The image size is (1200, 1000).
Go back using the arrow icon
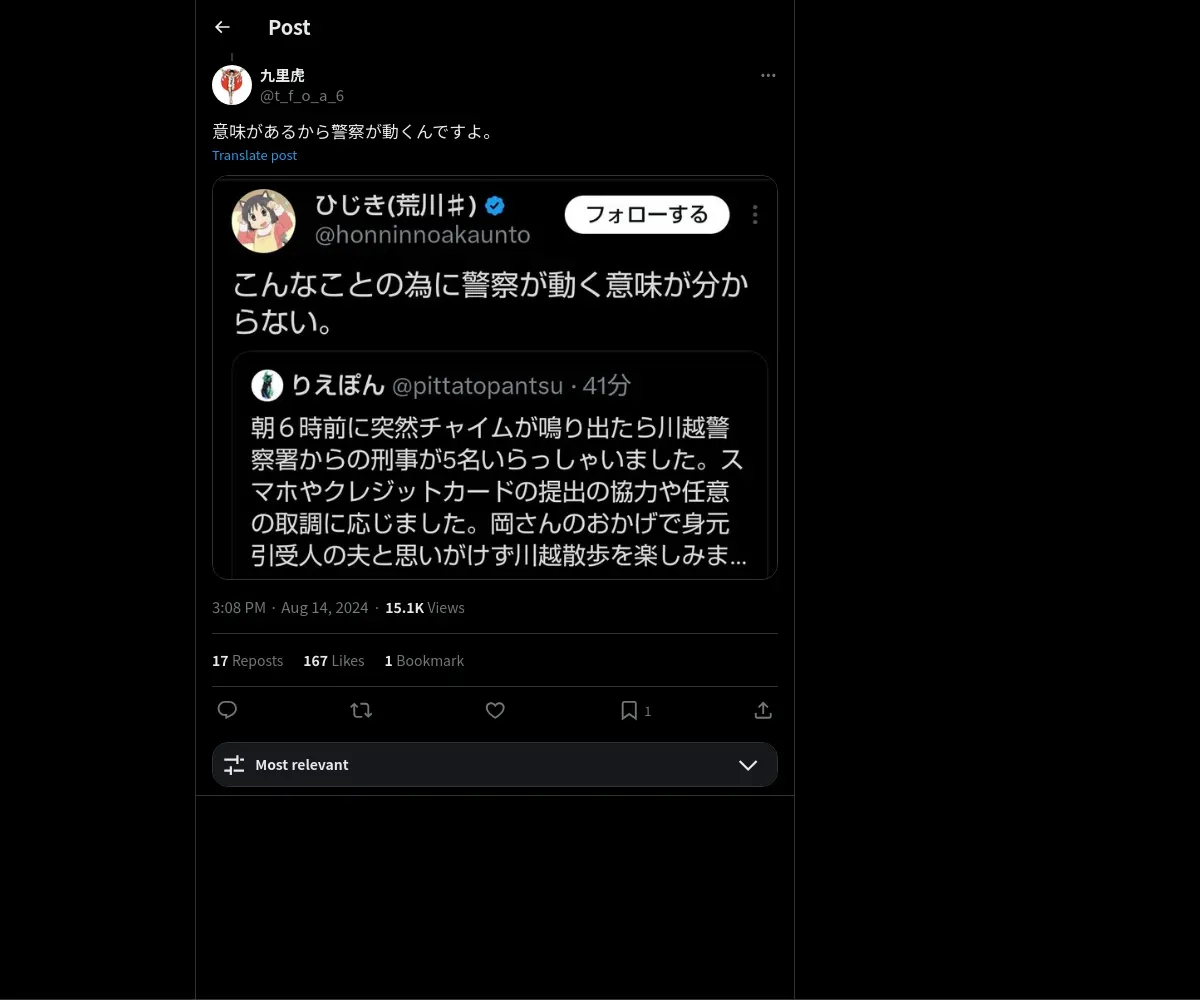click(x=222, y=28)
